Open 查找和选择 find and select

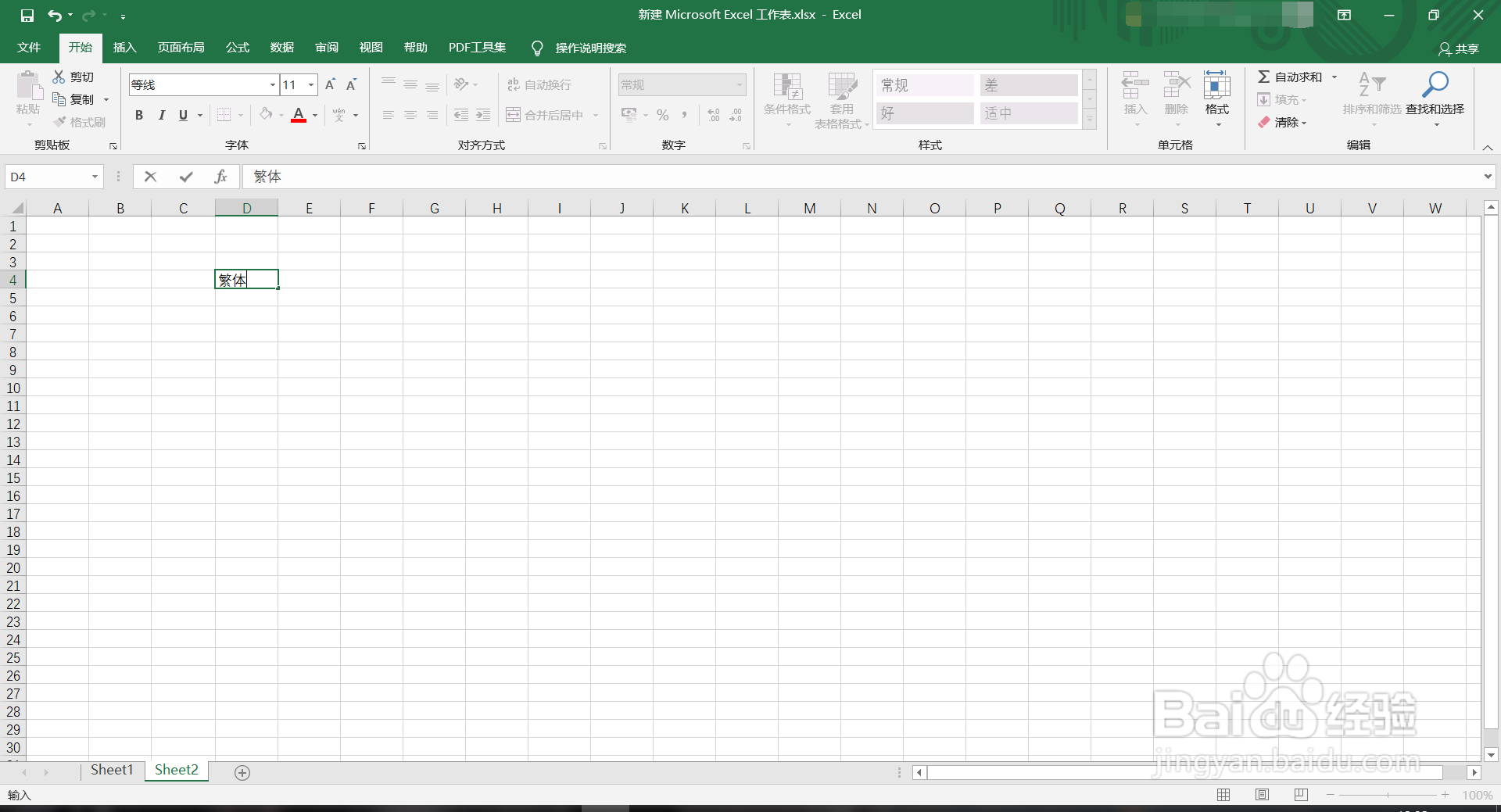point(1435,98)
